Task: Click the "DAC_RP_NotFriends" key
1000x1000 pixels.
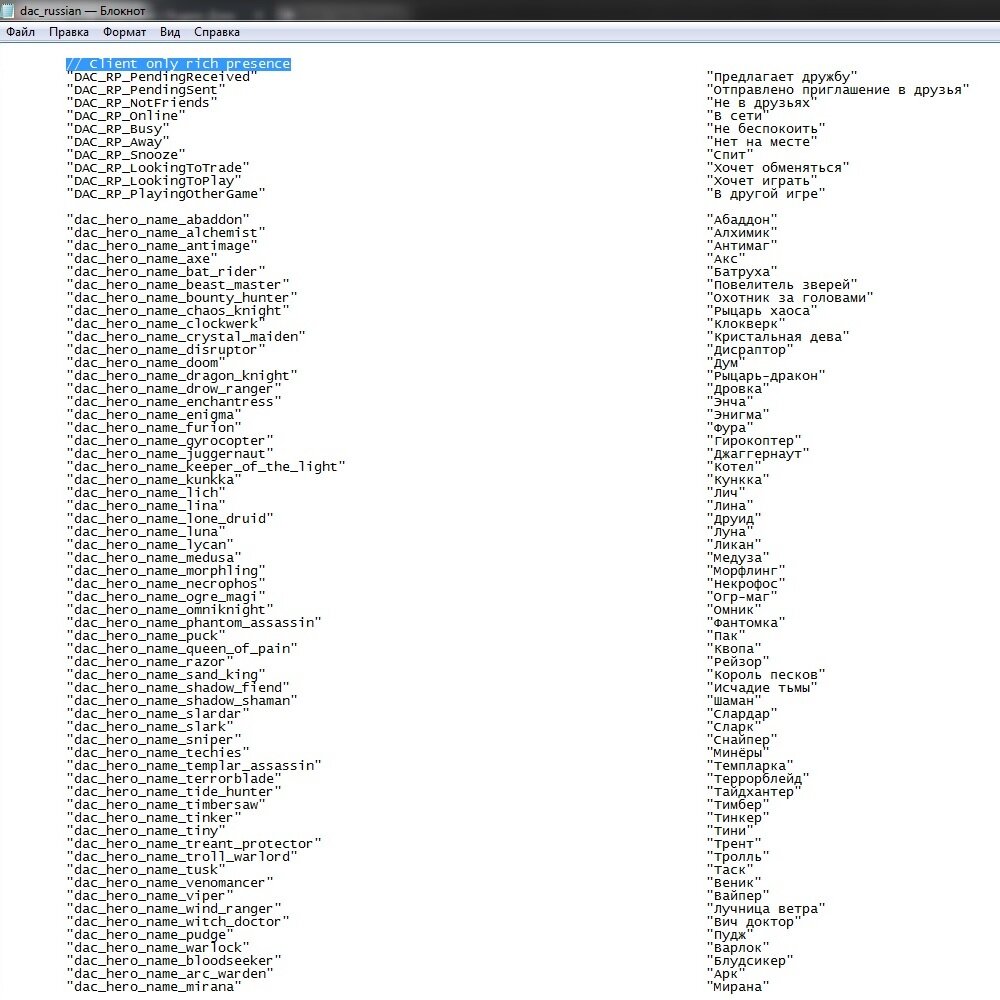Action: (x=142, y=103)
